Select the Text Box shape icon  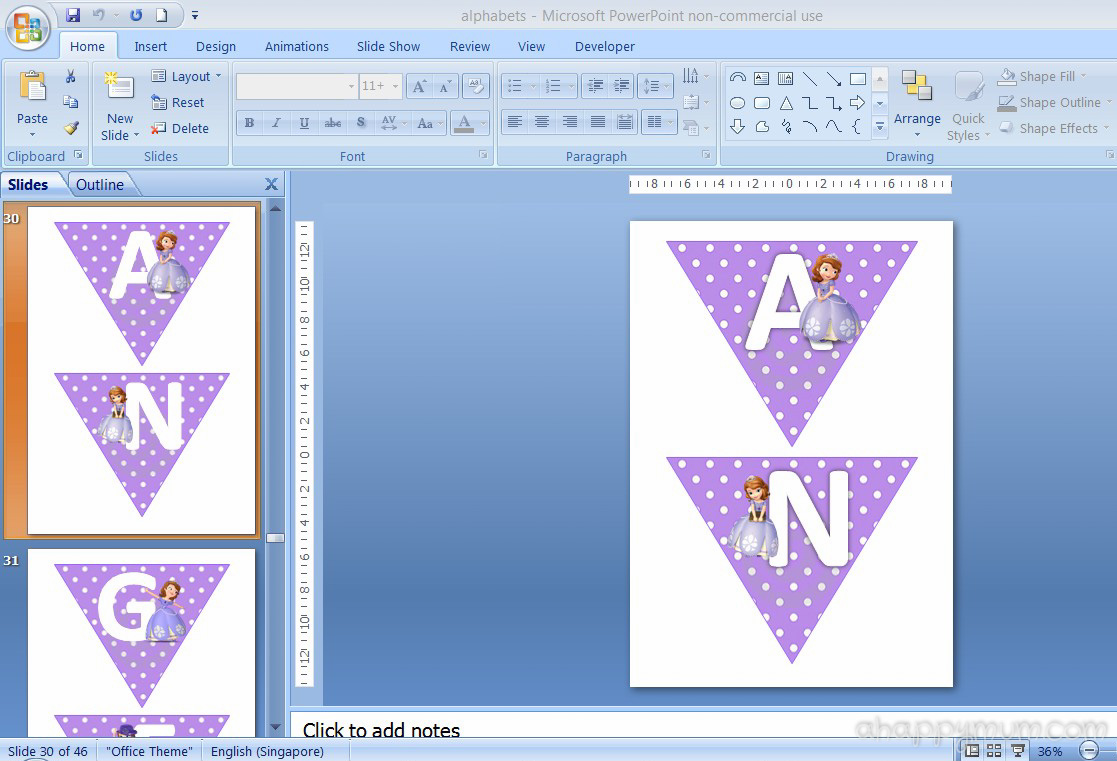(762, 78)
